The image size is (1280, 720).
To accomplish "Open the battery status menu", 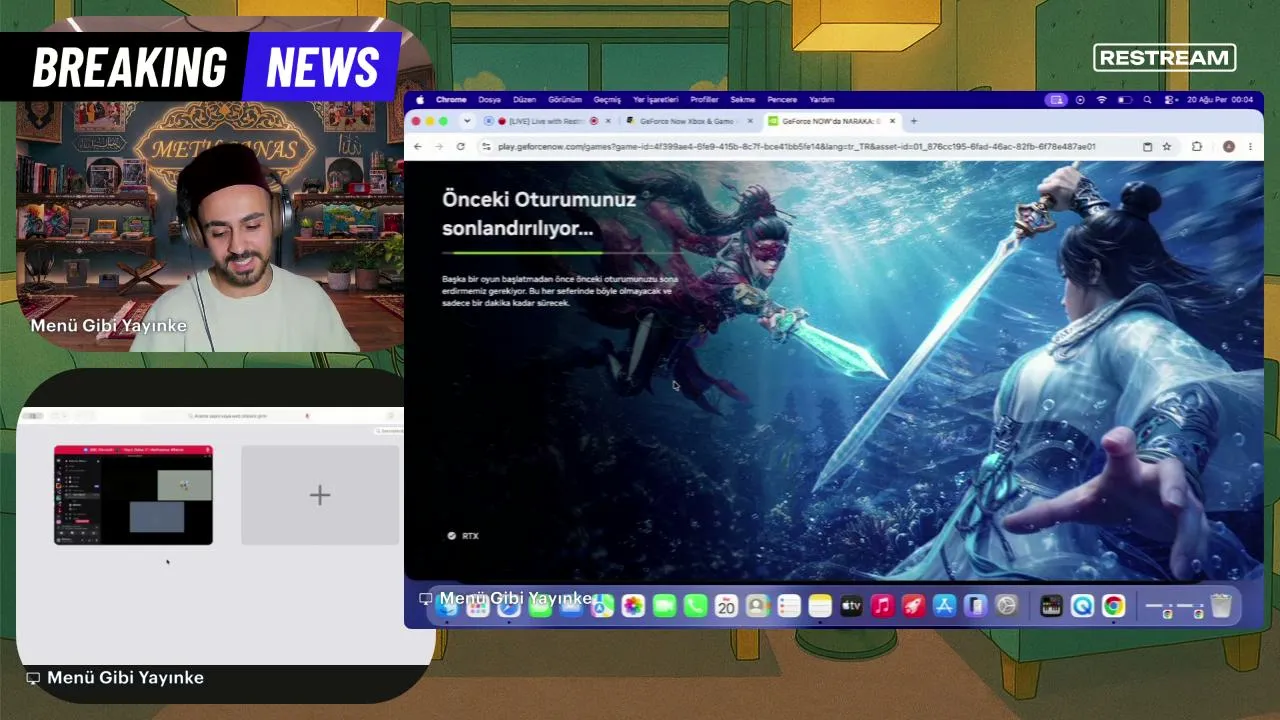I will point(1125,100).
